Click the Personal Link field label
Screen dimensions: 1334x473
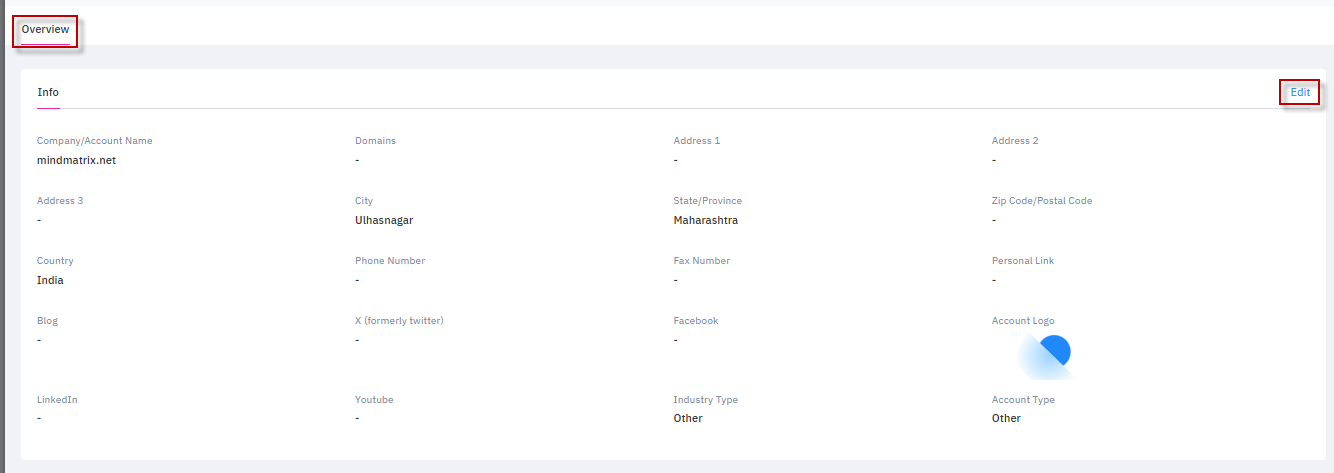(x=1022, y=261)
